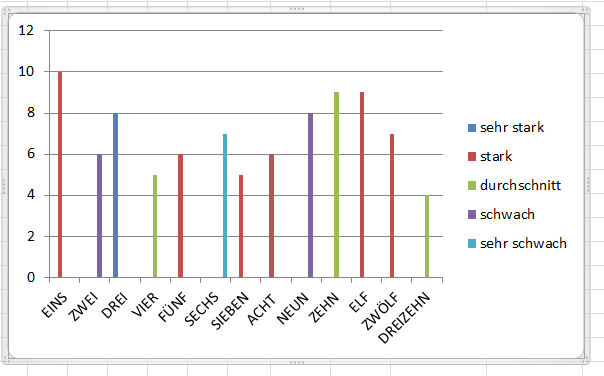The height and width of the screenshot is (376, 604).
Task: Select the 'durchschnitt' legend entry
Action: pos(514,185)
